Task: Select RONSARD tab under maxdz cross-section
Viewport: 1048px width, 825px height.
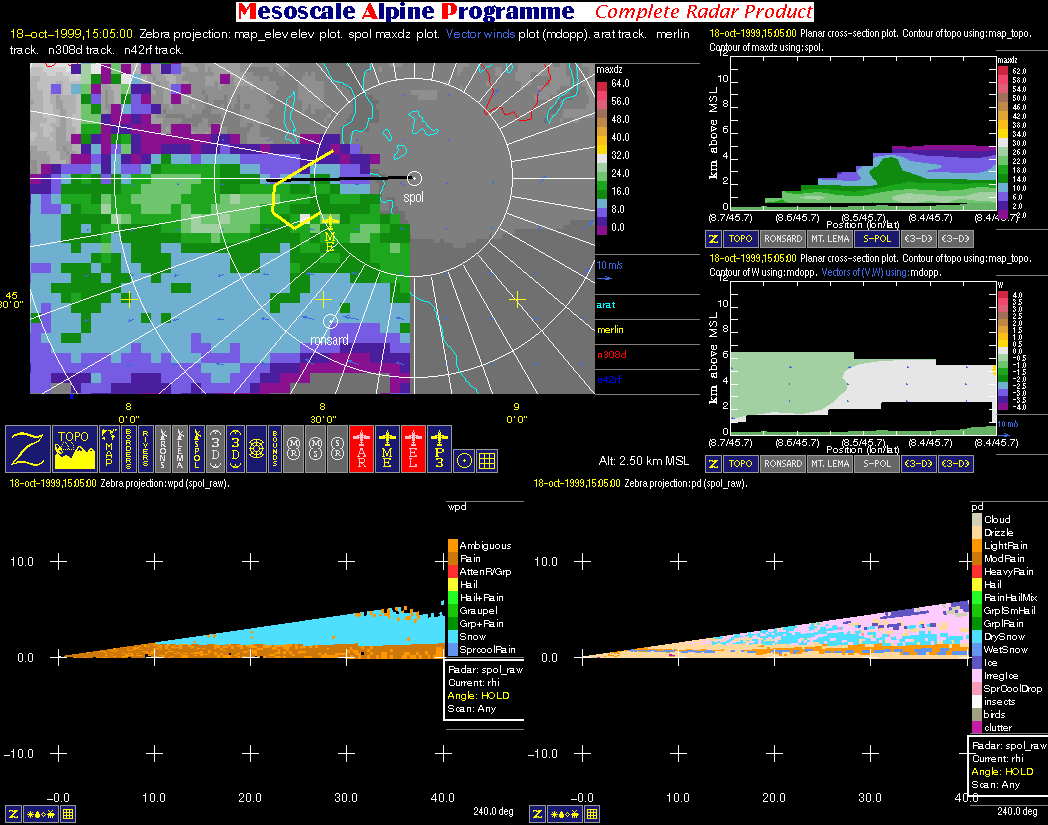Action: [x=781, y=239]
